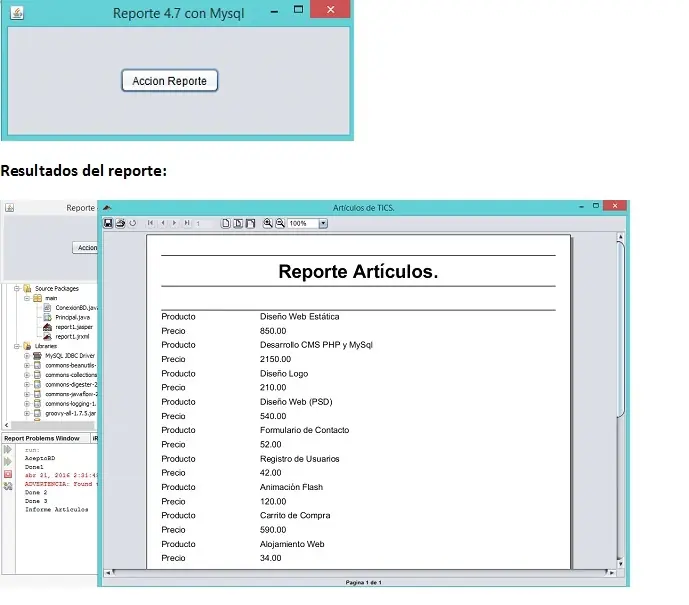
Task: Select the commons-javaflow library item
Action: pos(71,394)
